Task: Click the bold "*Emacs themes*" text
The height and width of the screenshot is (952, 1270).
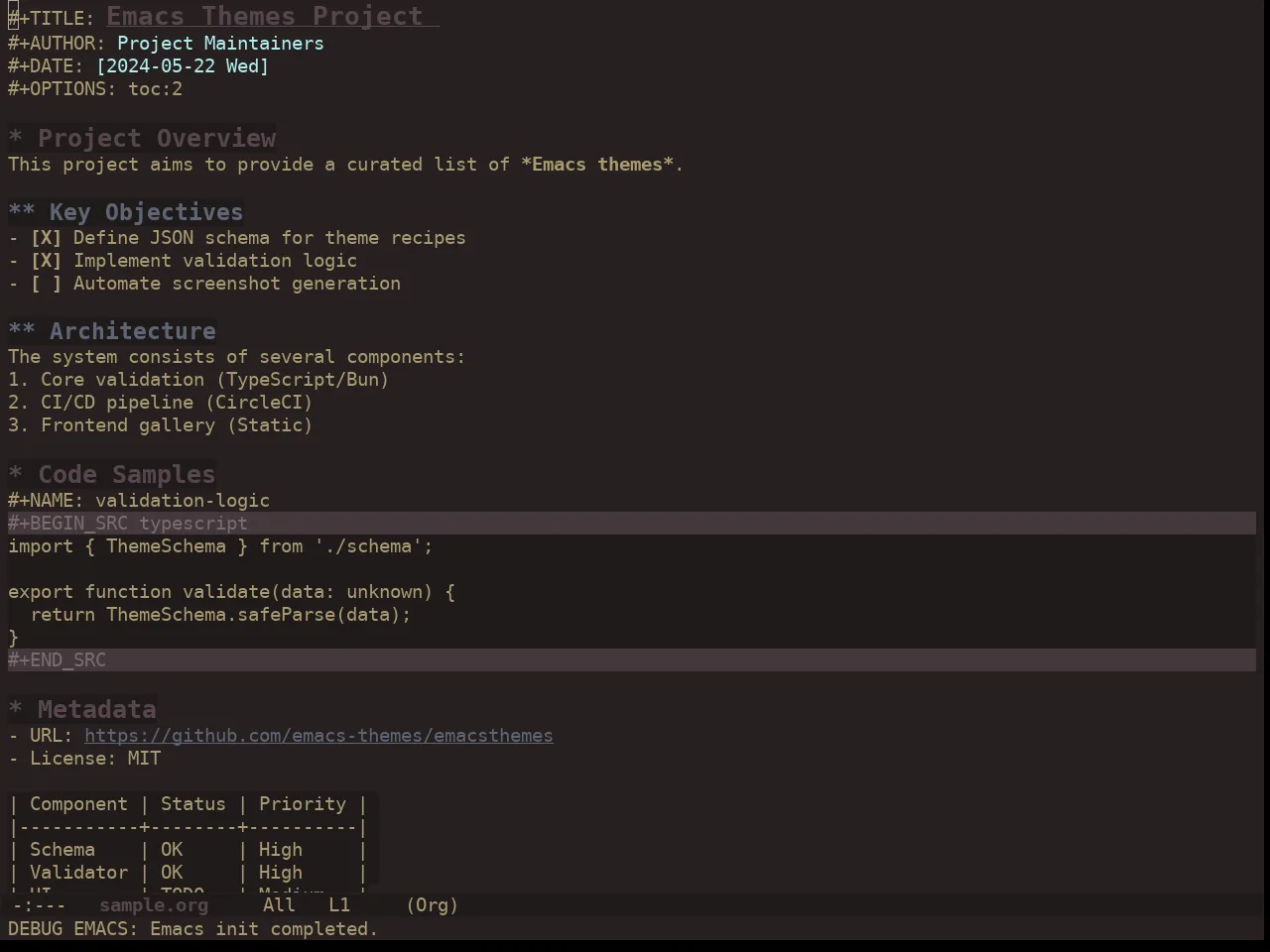Action: tap(597, 165)
